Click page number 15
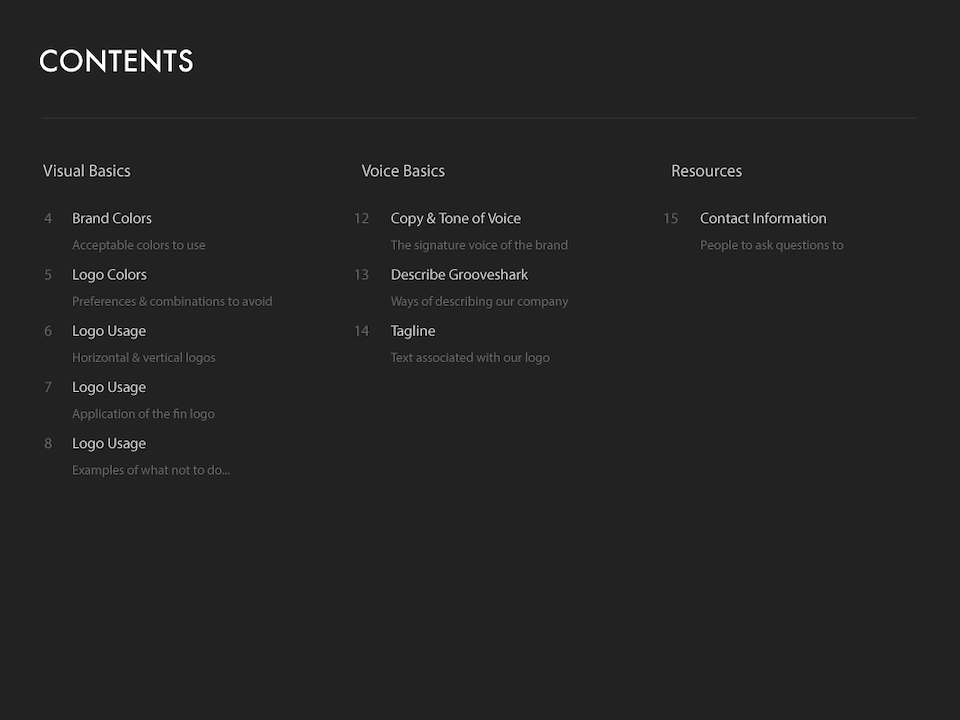Image resolution: width=960 pixels, height=720 pixels. point(670,218)
